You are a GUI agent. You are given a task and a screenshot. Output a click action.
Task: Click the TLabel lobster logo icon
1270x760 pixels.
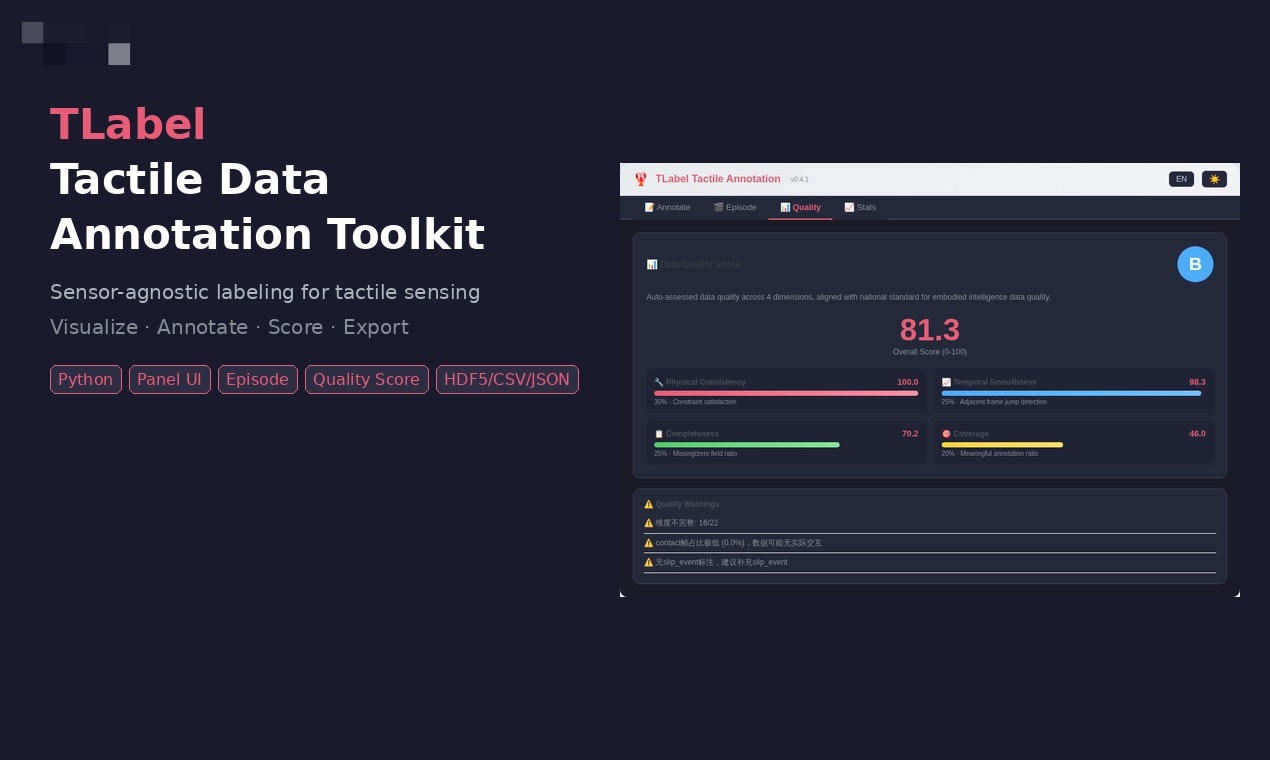point(641,179)
